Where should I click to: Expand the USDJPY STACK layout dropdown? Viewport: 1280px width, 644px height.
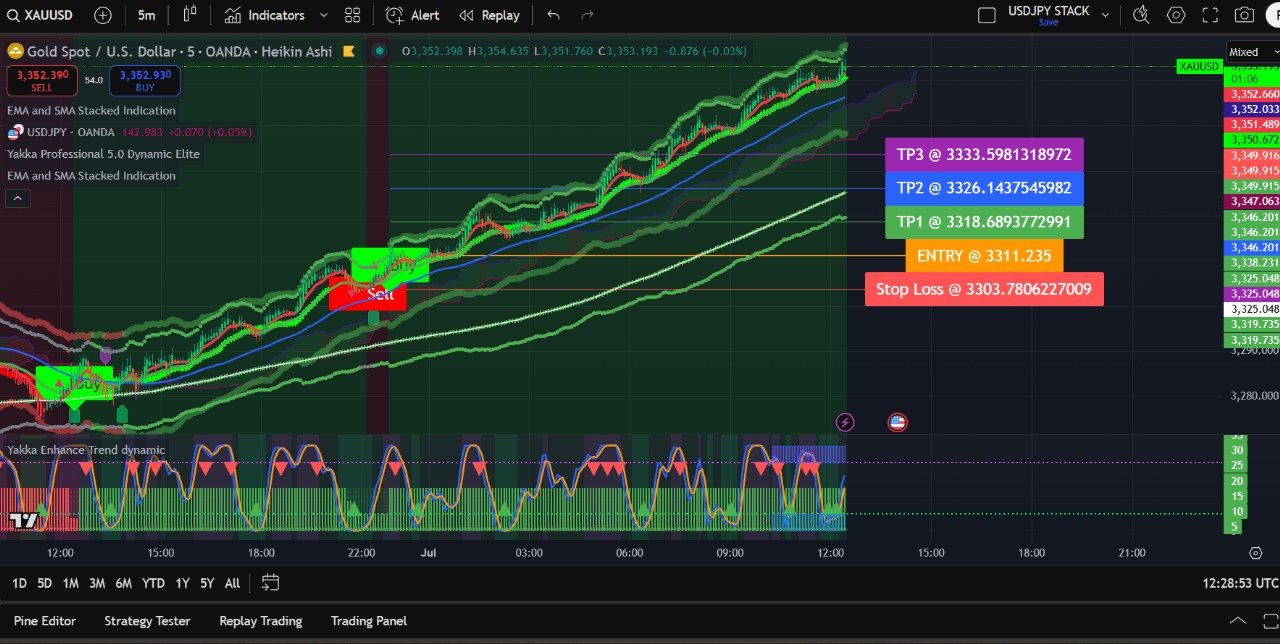click(x=1105, y=14)
